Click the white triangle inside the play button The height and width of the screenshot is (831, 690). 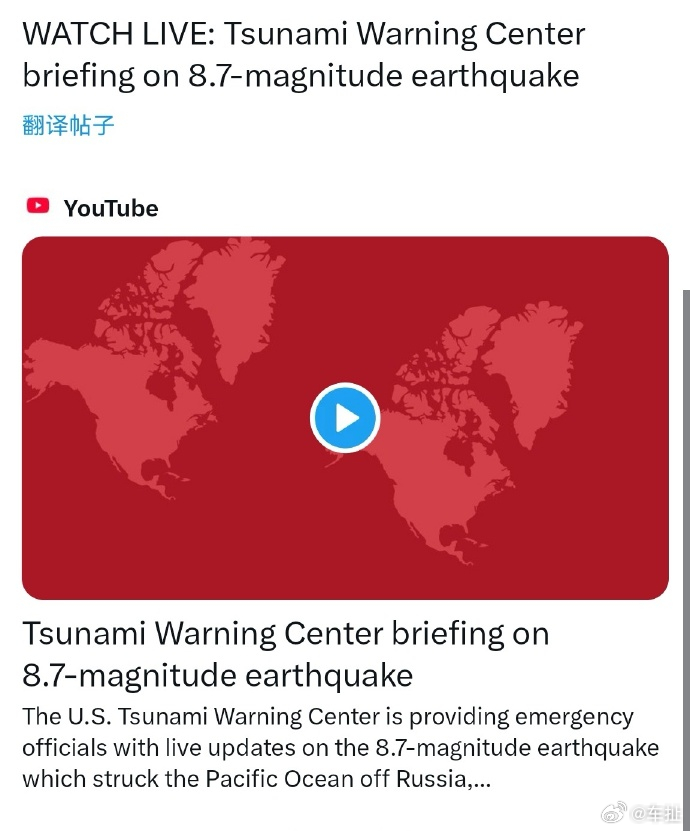pos(347,418)
